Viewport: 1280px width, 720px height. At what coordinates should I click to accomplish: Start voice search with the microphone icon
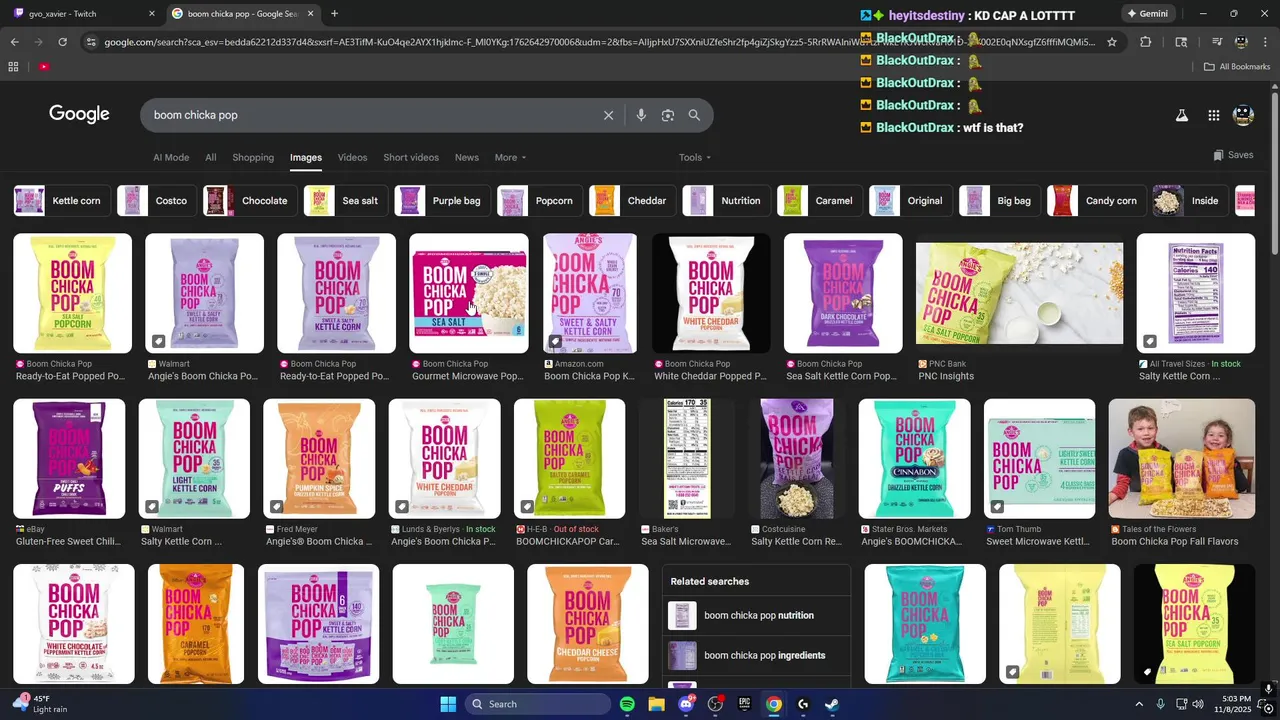pyautogui.click(x=641, y=115)
